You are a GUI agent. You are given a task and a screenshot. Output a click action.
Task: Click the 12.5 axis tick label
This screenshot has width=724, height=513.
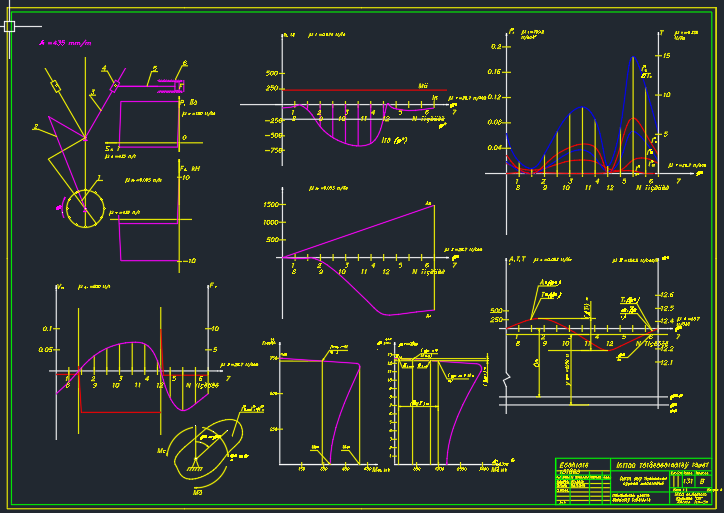pyautogui.click(x=667, y=308)
